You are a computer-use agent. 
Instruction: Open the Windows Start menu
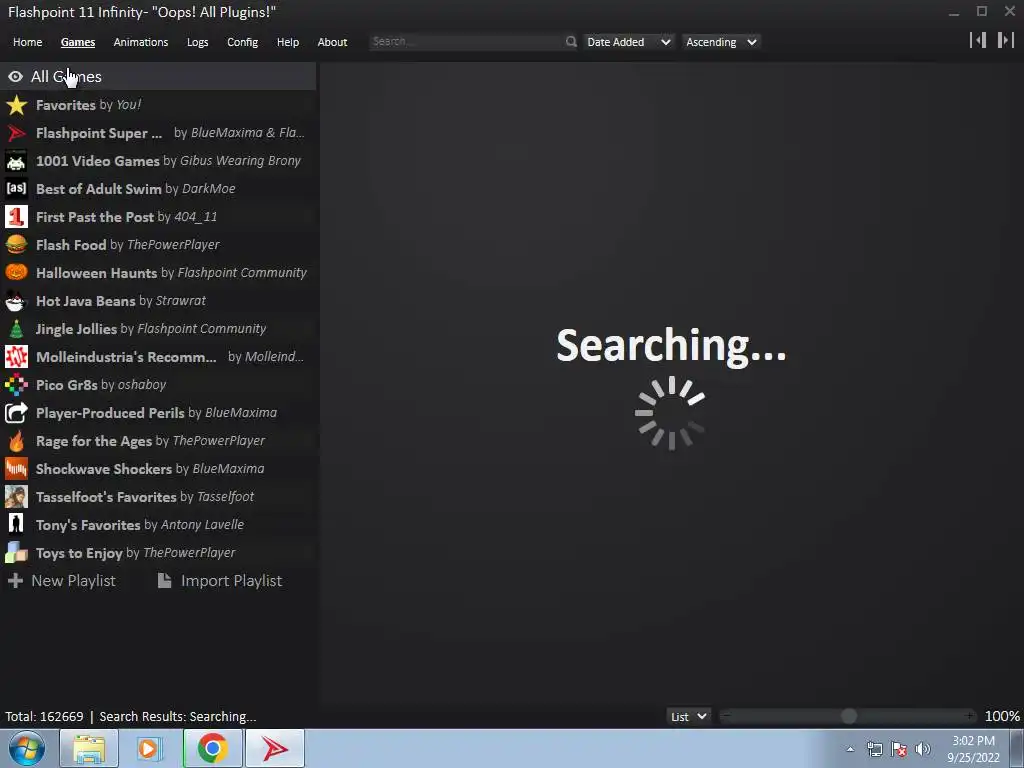(27, 748)
